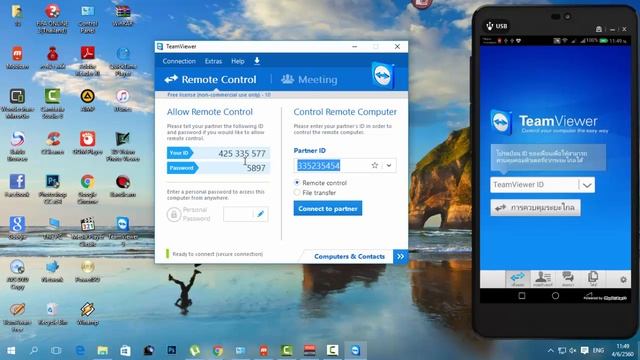
Task: Click the TeamViewer logo in the window header
Action: (382, 76)
